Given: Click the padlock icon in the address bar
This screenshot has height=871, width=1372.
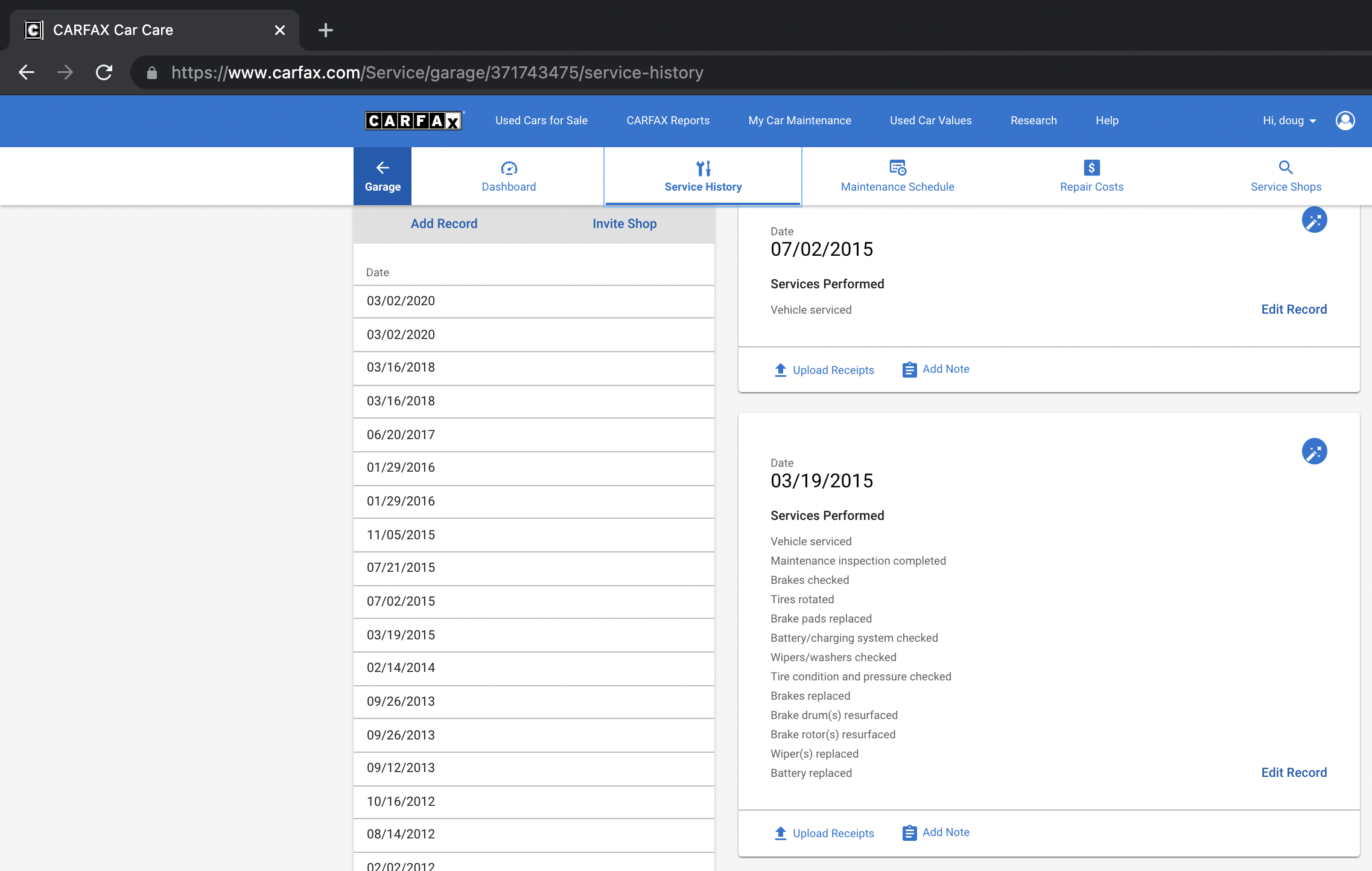Looking at the screenshot, I should pyautogui.click(x=152, y=73).
